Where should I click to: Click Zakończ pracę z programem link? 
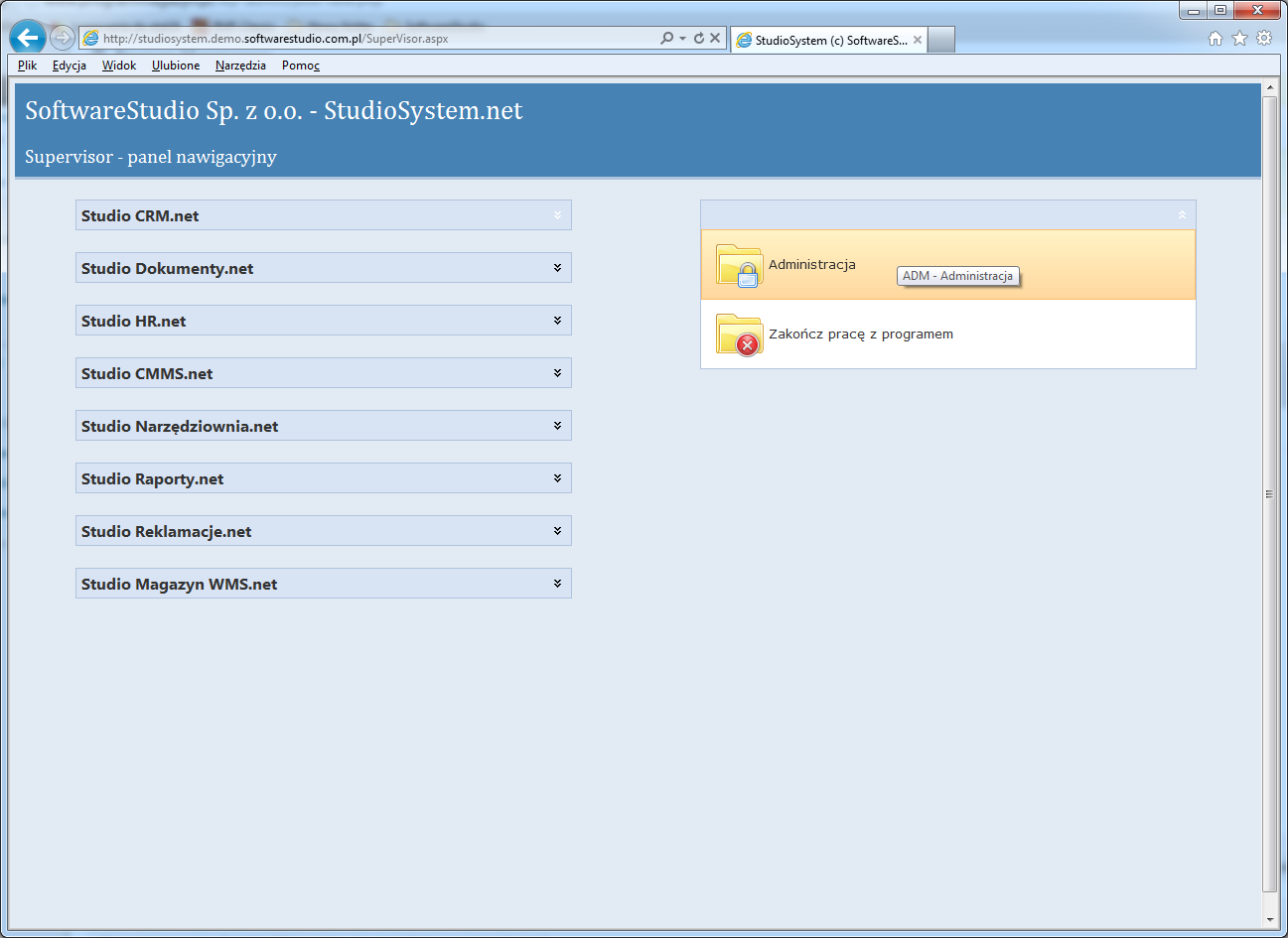861,335
